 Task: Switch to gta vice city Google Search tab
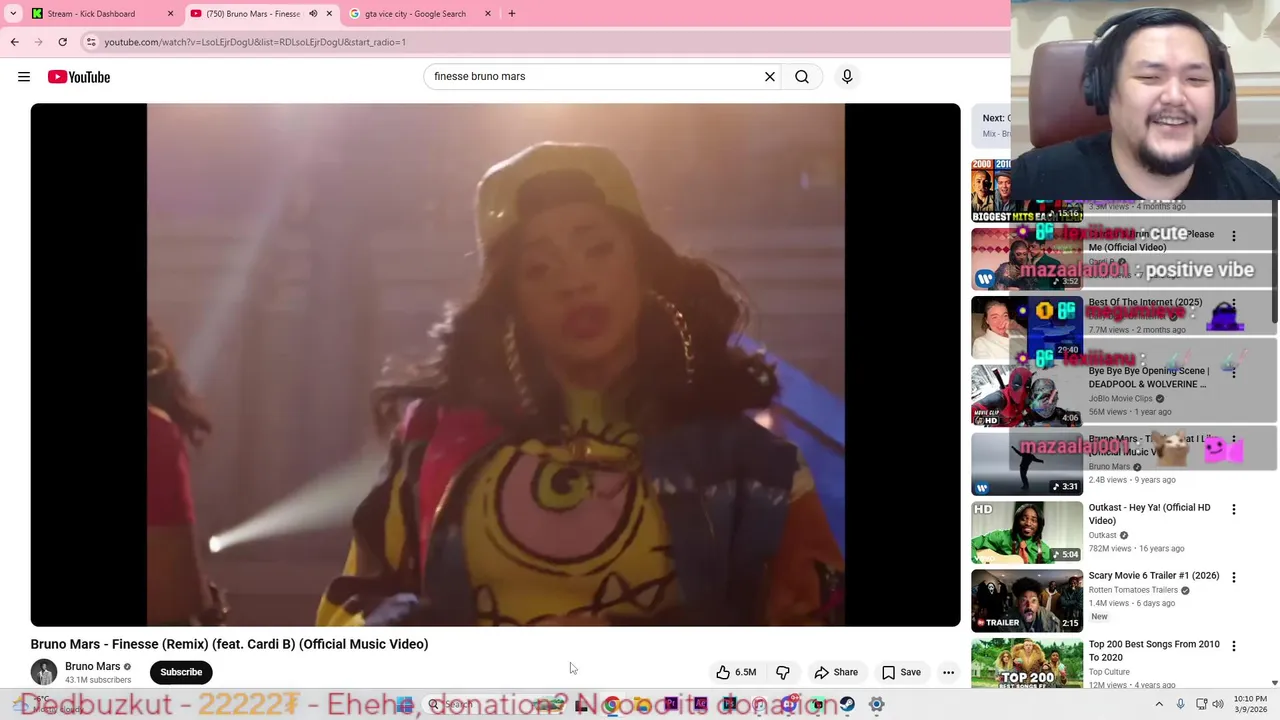click(419, 14)
